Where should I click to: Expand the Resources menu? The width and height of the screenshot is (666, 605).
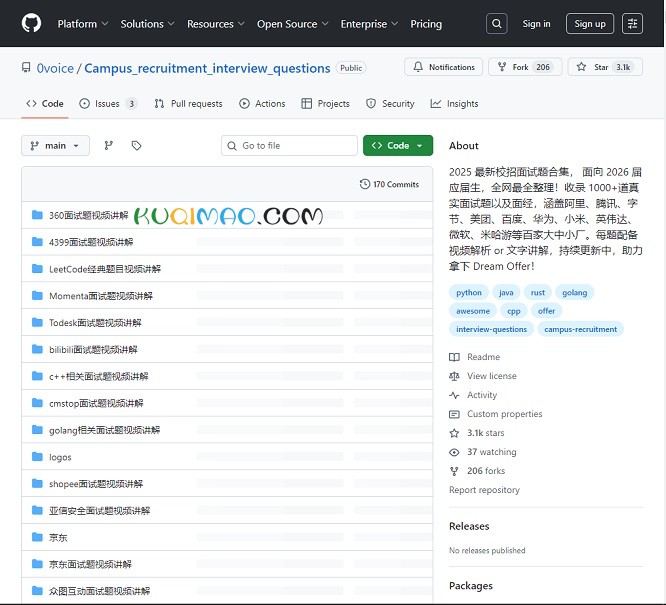[216, 24]
